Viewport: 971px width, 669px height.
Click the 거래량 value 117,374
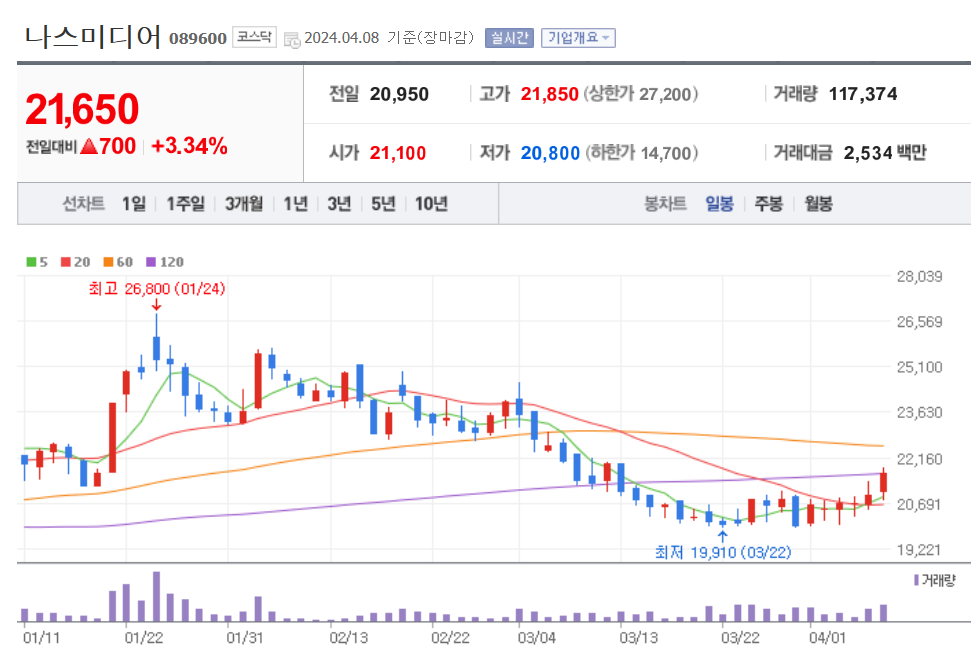(x=863, y=94)
